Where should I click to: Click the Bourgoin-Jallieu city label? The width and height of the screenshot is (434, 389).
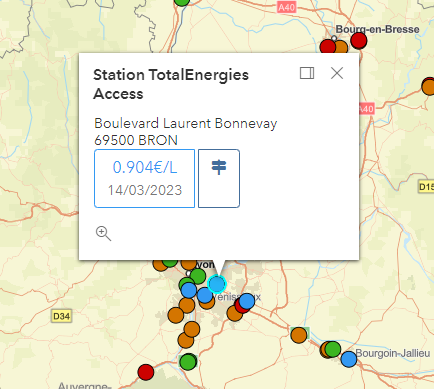393,353
